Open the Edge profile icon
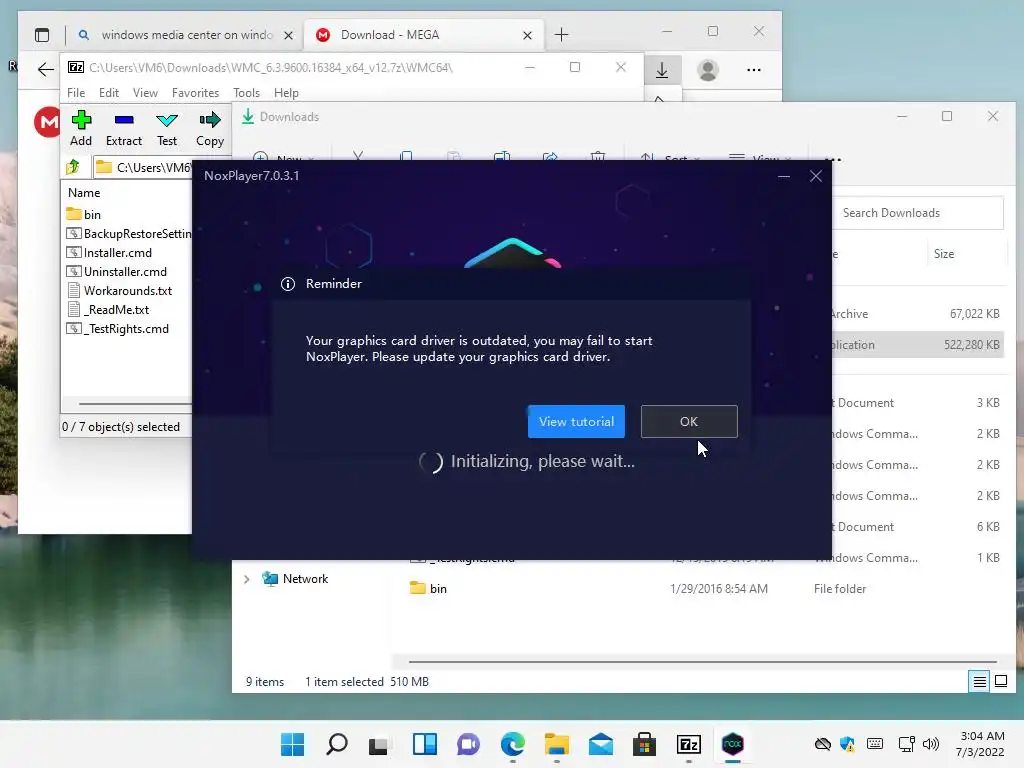This screenshot has height=768, width=1024. click(x=708, y=70)
